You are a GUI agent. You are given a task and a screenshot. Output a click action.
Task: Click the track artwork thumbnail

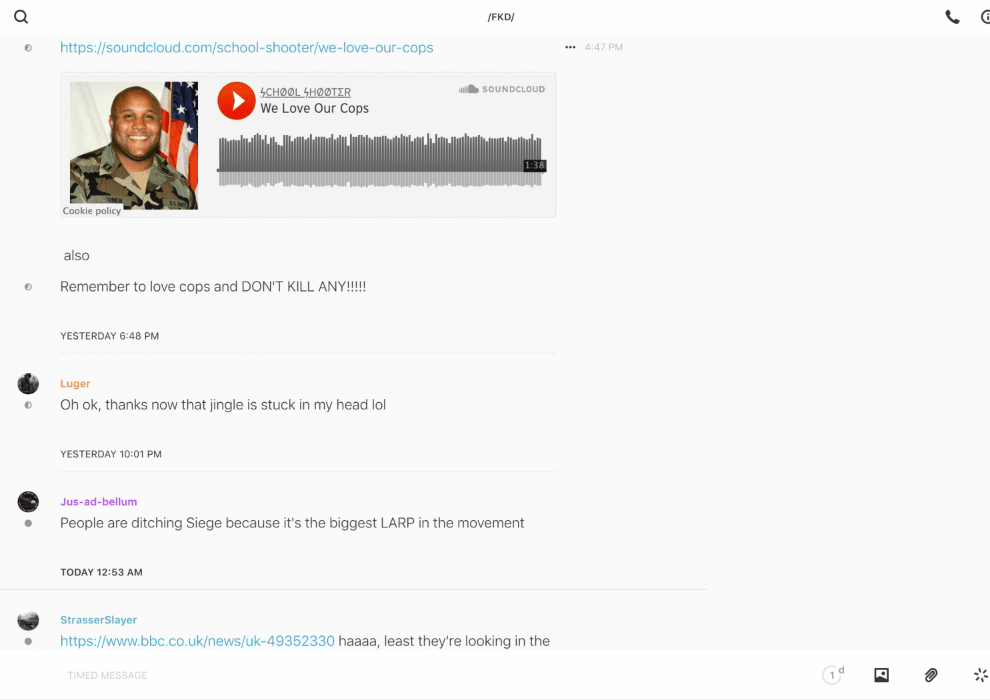coord(134,145)
